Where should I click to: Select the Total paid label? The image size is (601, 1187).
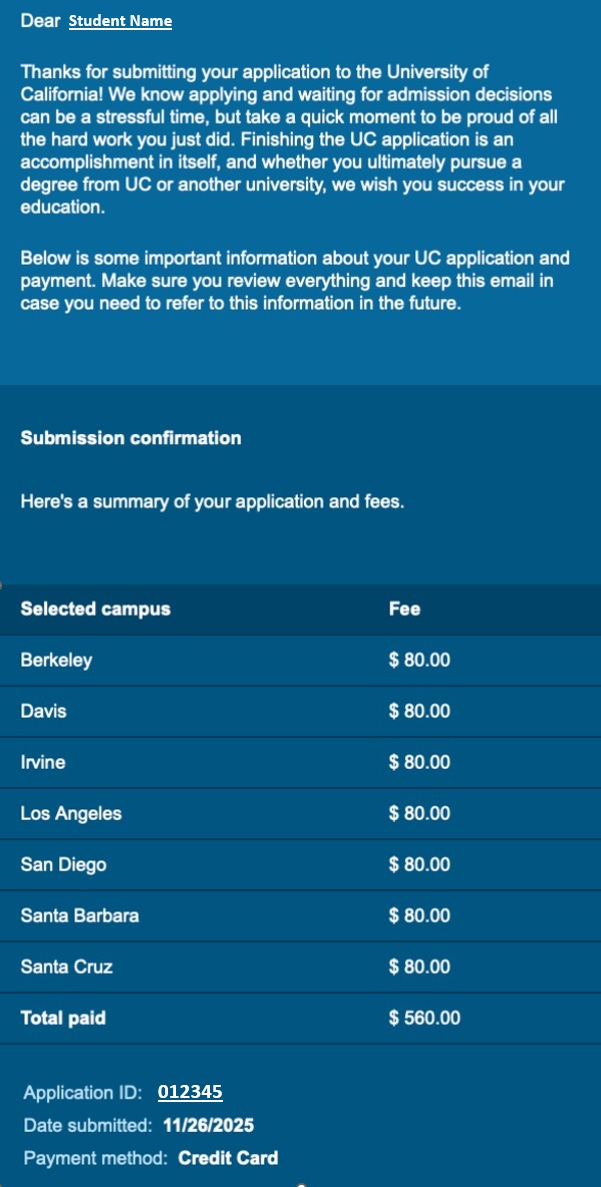point(63,1018)
